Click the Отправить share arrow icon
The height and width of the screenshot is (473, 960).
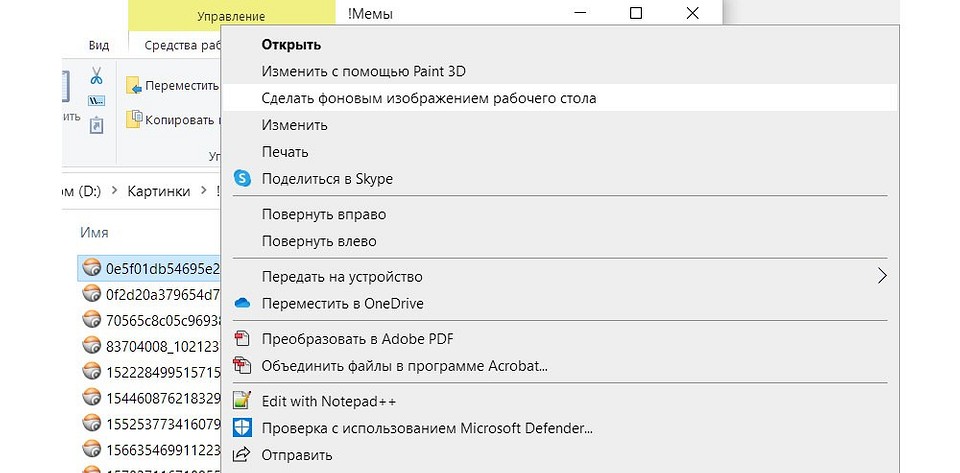243,455
